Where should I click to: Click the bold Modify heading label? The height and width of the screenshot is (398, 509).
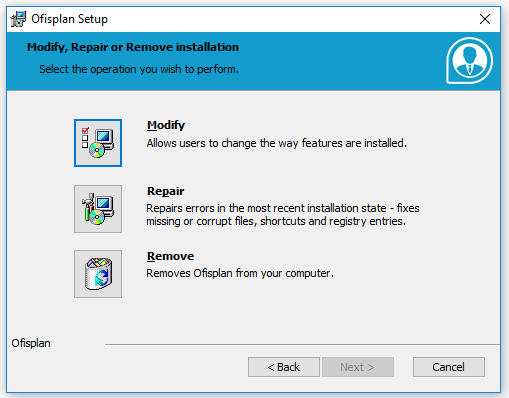(166, 125)
